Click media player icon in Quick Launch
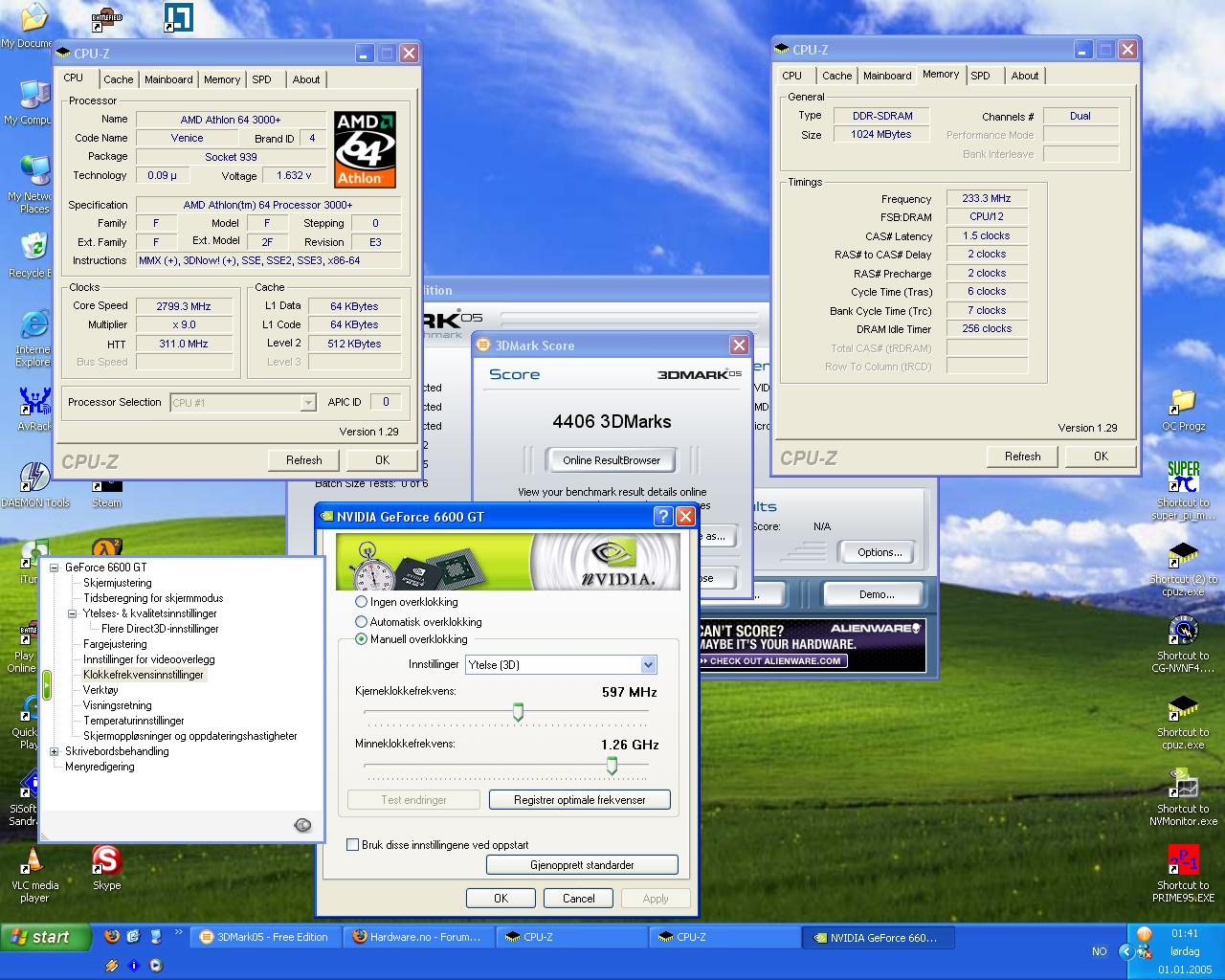This screenshot has width=1225, height=980. tap(155, 966)
